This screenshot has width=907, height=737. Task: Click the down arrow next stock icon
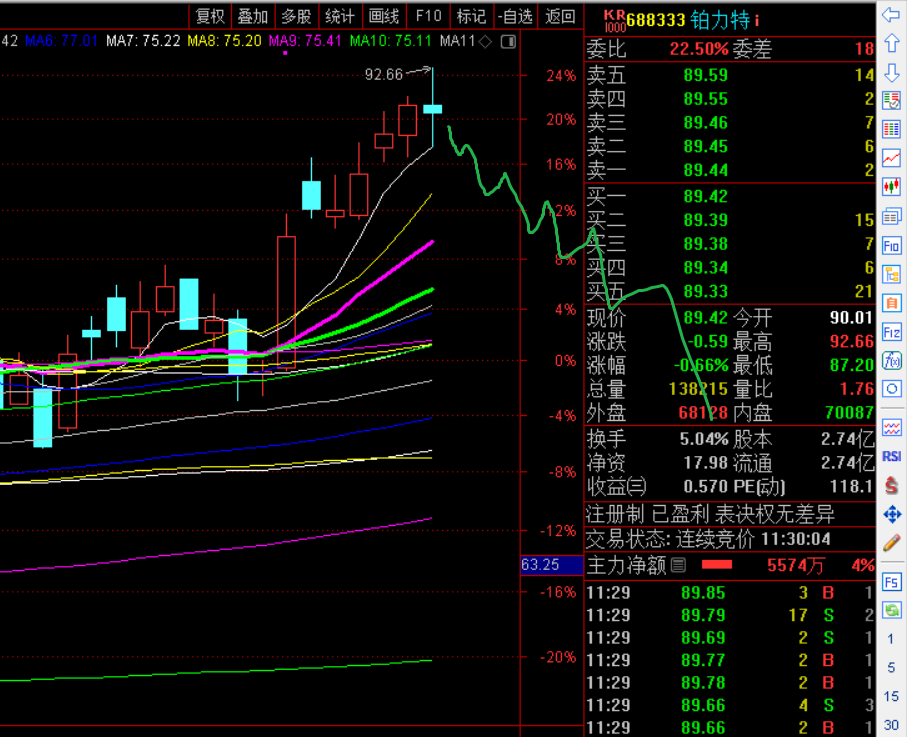[891, 72]
